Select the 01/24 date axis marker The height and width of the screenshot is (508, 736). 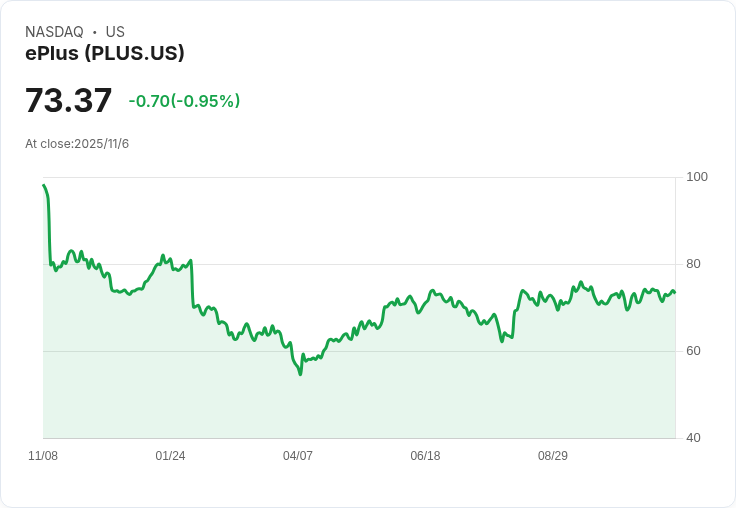click(170, 456)
